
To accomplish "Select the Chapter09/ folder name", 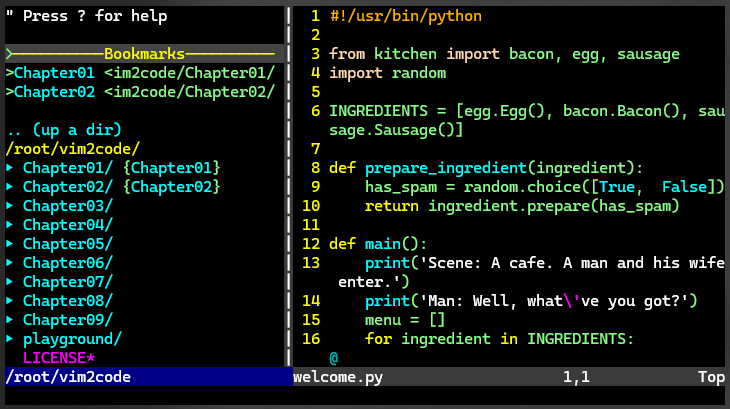I will 68,320.
